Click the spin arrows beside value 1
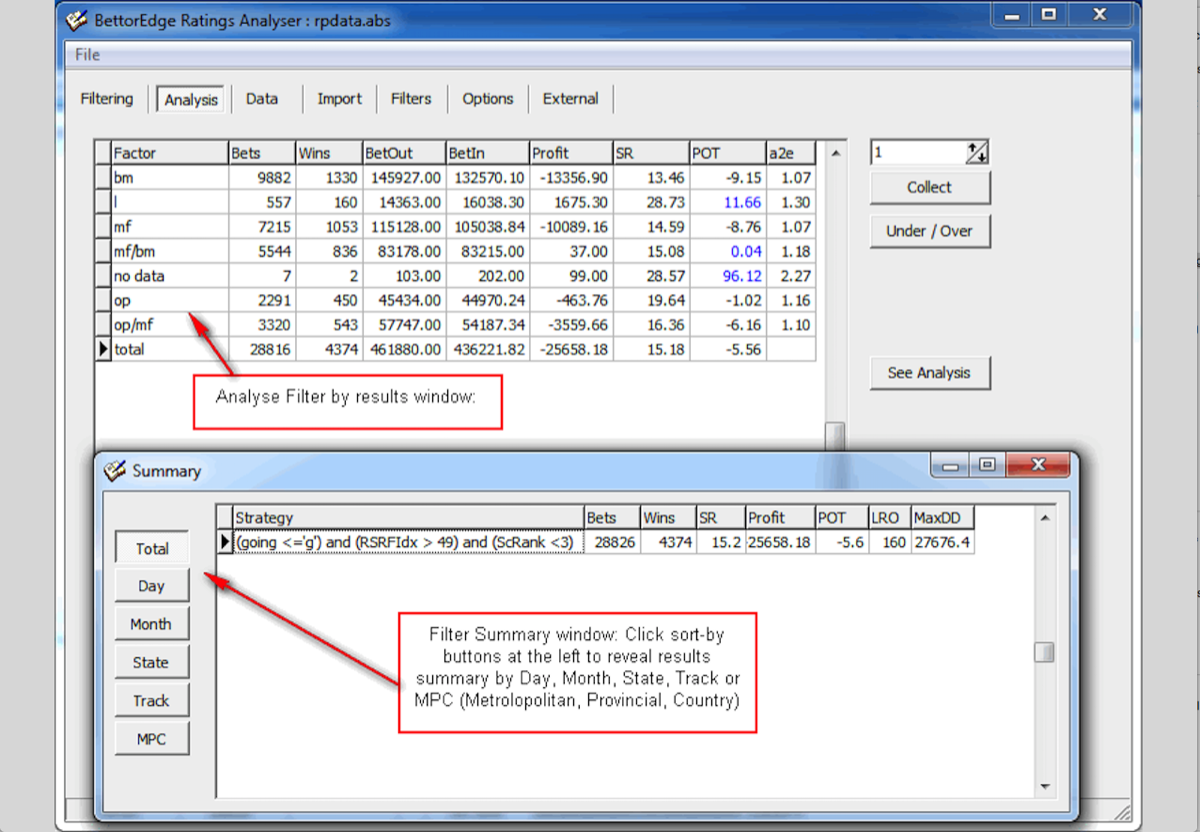The width and height of the screenshot is (1200, 832). tap(976, 153)
